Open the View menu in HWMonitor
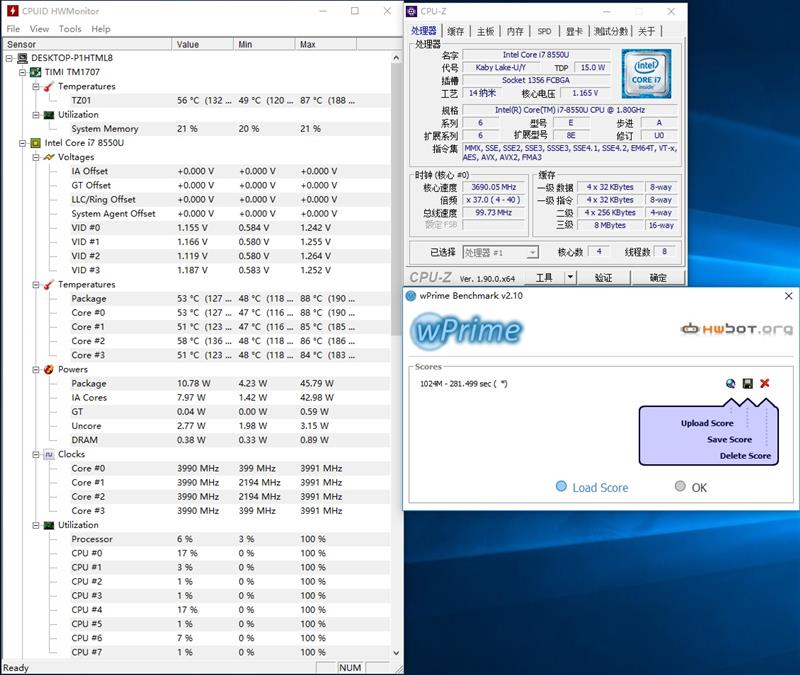The width and height of the screenshot is (800, 675). point(38,28)
